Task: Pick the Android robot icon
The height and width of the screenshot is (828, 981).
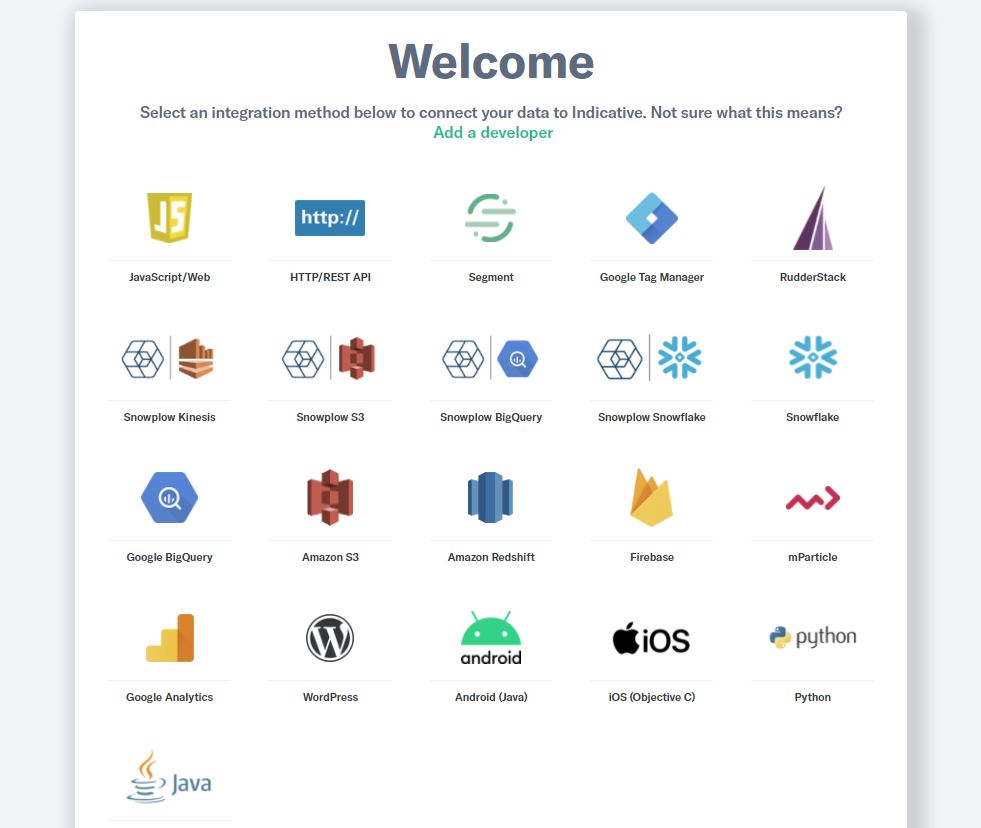Action: (490, 638)
